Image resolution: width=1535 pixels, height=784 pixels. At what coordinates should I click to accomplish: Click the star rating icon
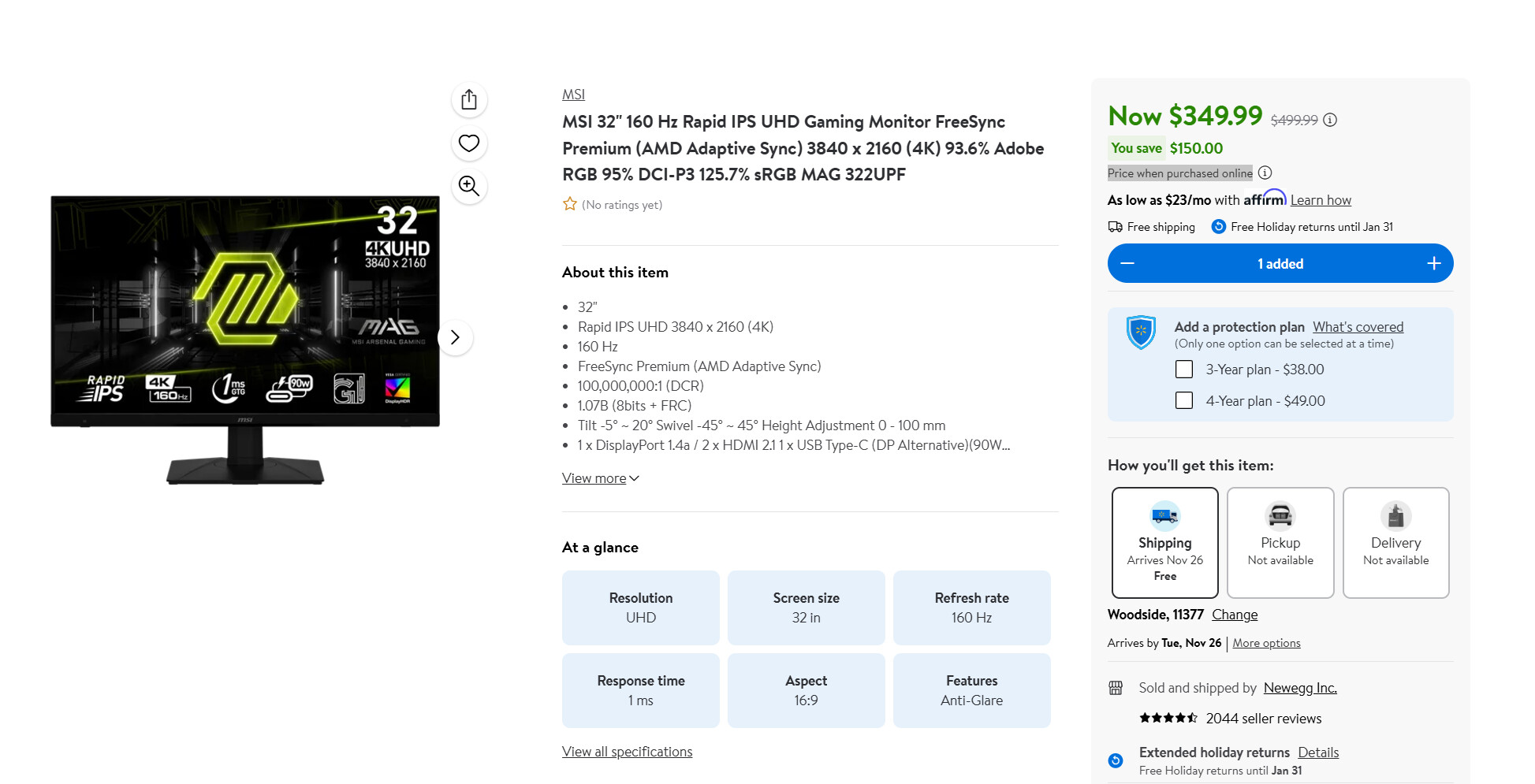click(570, 204)
